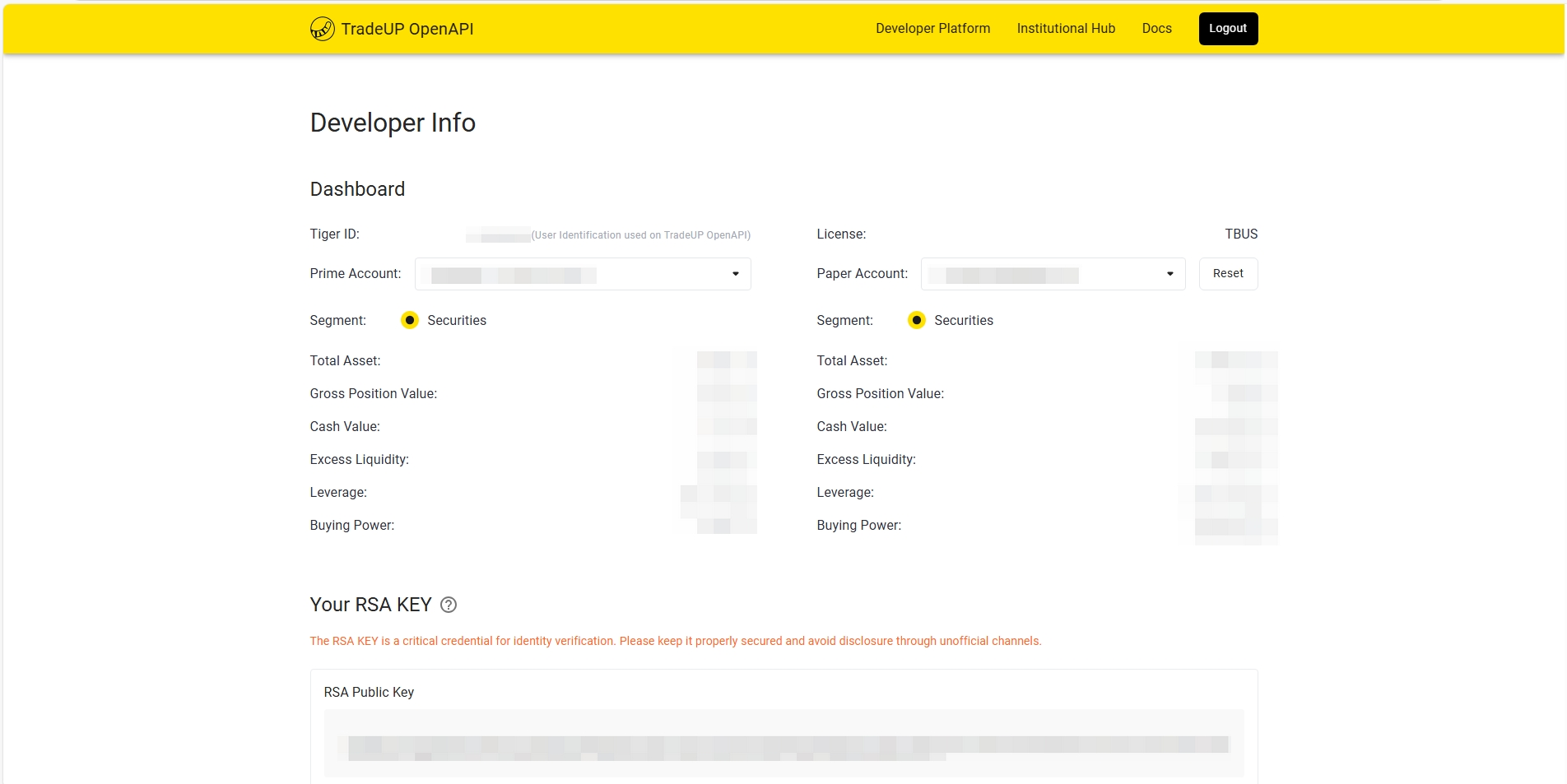1567x784 pixels.
Task: Click the 'RSA Public Key' label
Action: (370, 693)
